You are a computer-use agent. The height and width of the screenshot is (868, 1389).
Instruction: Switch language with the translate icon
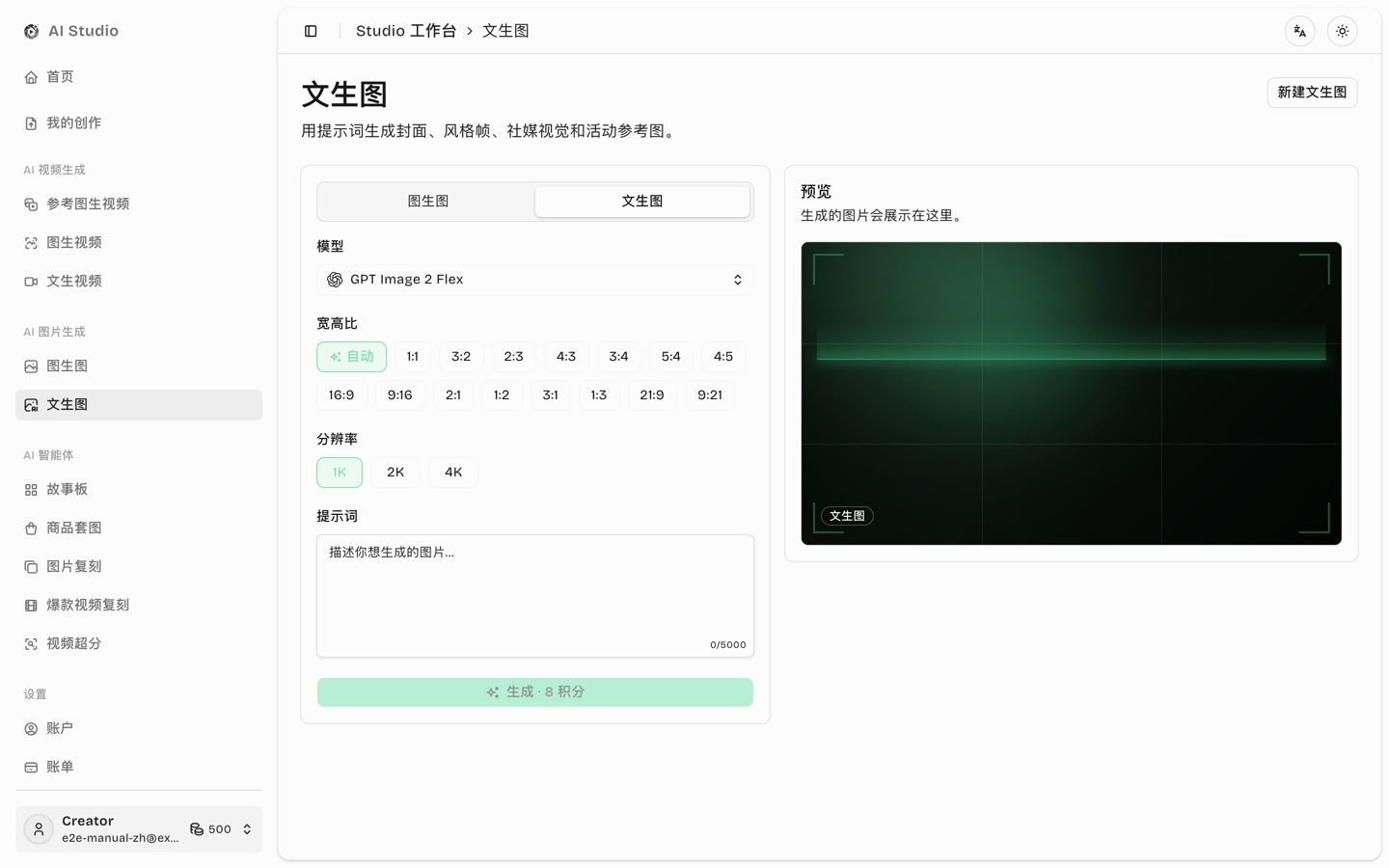point(1300,31)
